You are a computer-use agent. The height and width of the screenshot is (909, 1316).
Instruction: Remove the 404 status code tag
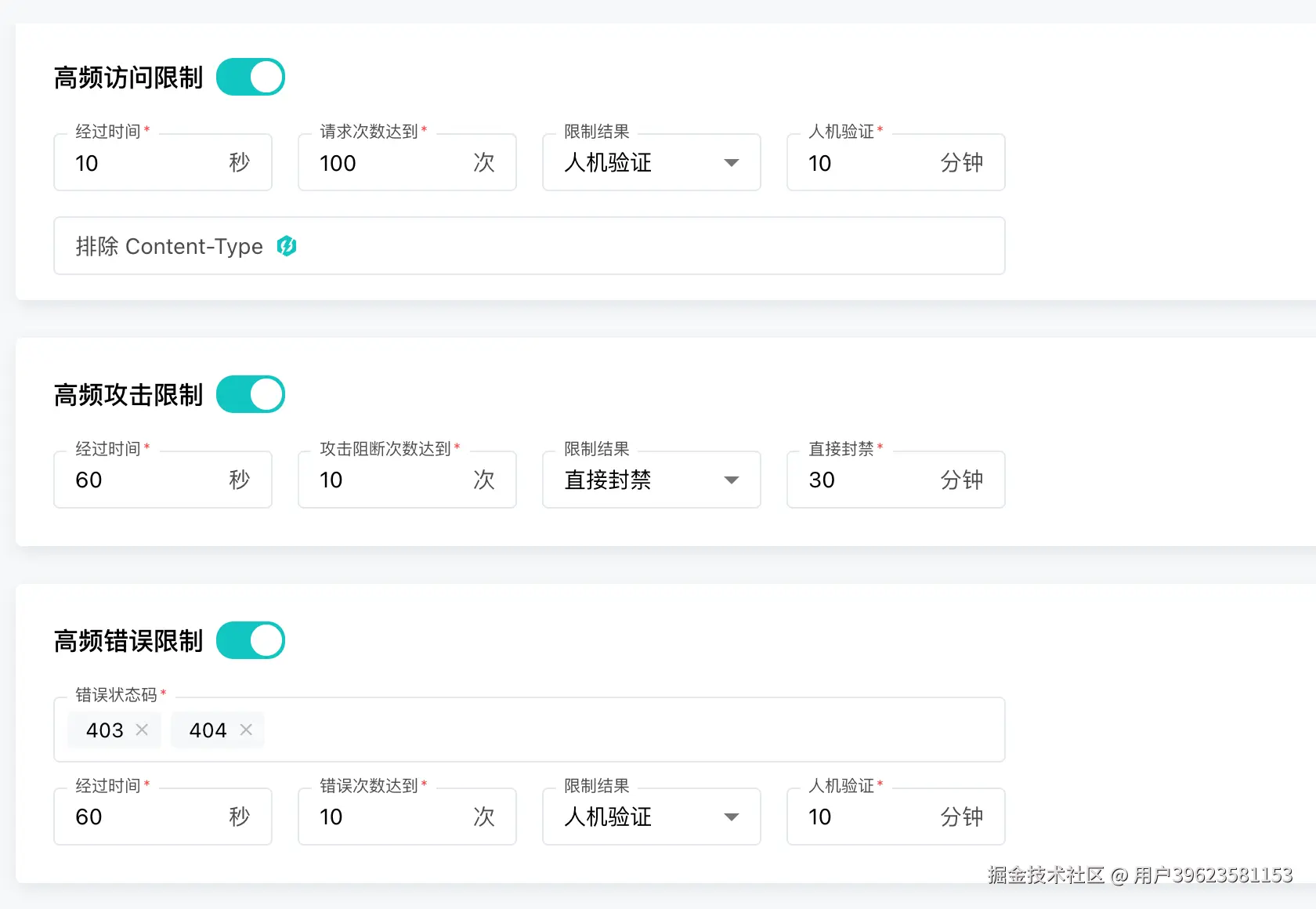point(246,730)
